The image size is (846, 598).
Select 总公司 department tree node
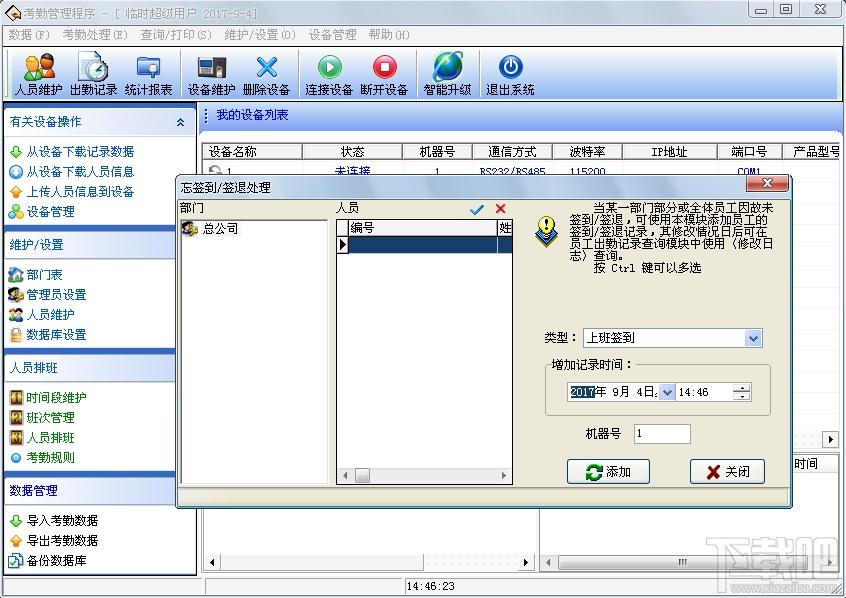point(220,229)
